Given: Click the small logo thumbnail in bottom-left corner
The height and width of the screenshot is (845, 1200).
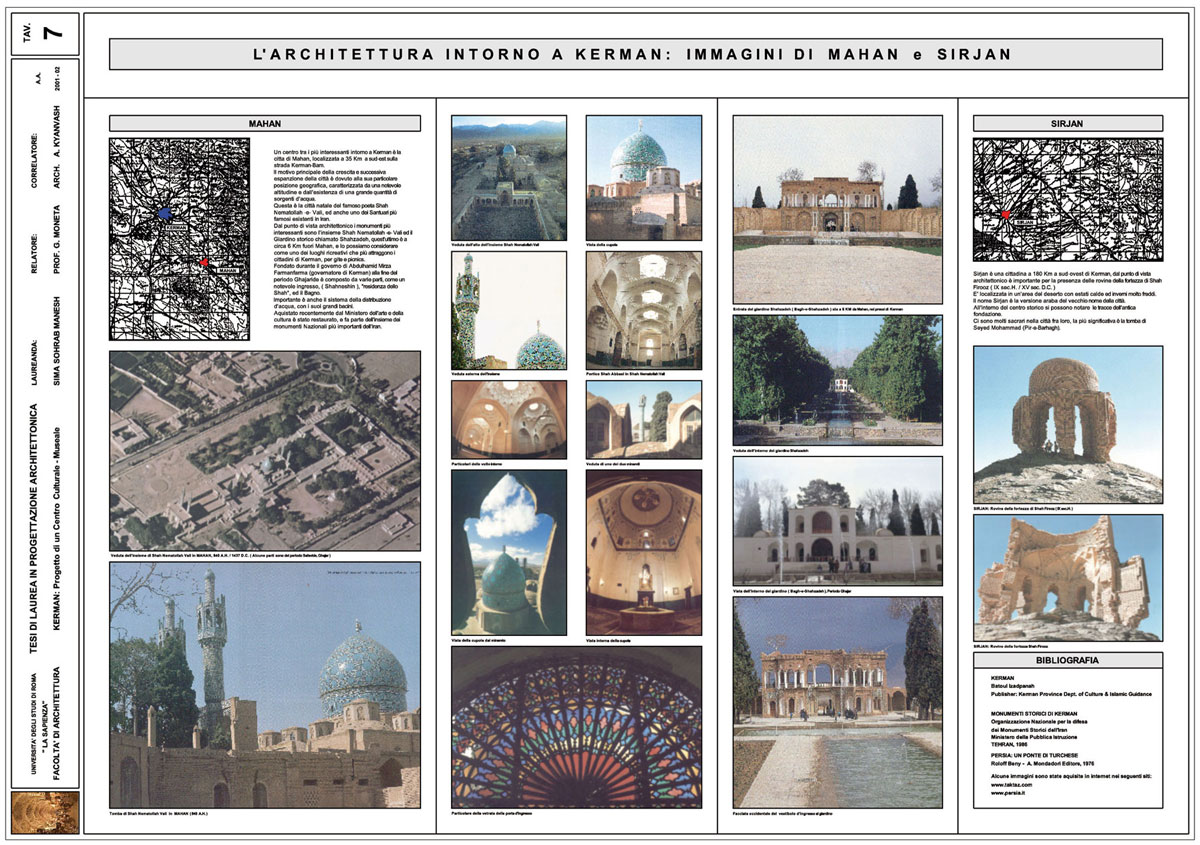Looking at the screenshot, I should pos(44,813).
